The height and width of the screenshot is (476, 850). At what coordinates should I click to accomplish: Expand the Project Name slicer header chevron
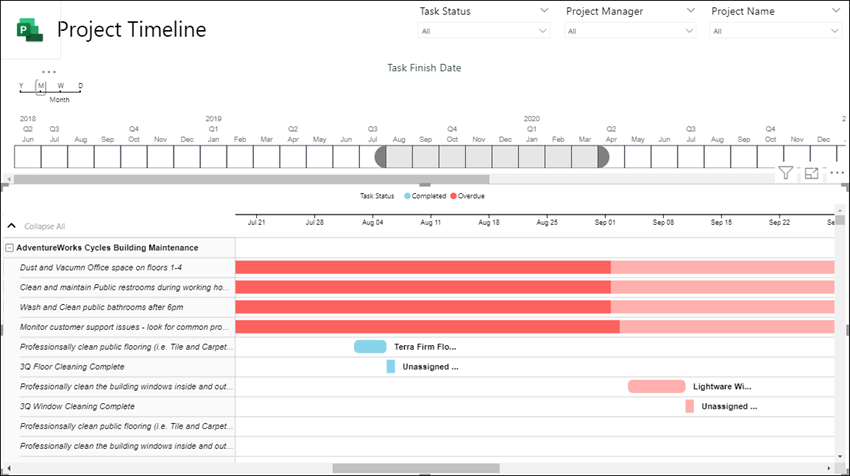835,10
